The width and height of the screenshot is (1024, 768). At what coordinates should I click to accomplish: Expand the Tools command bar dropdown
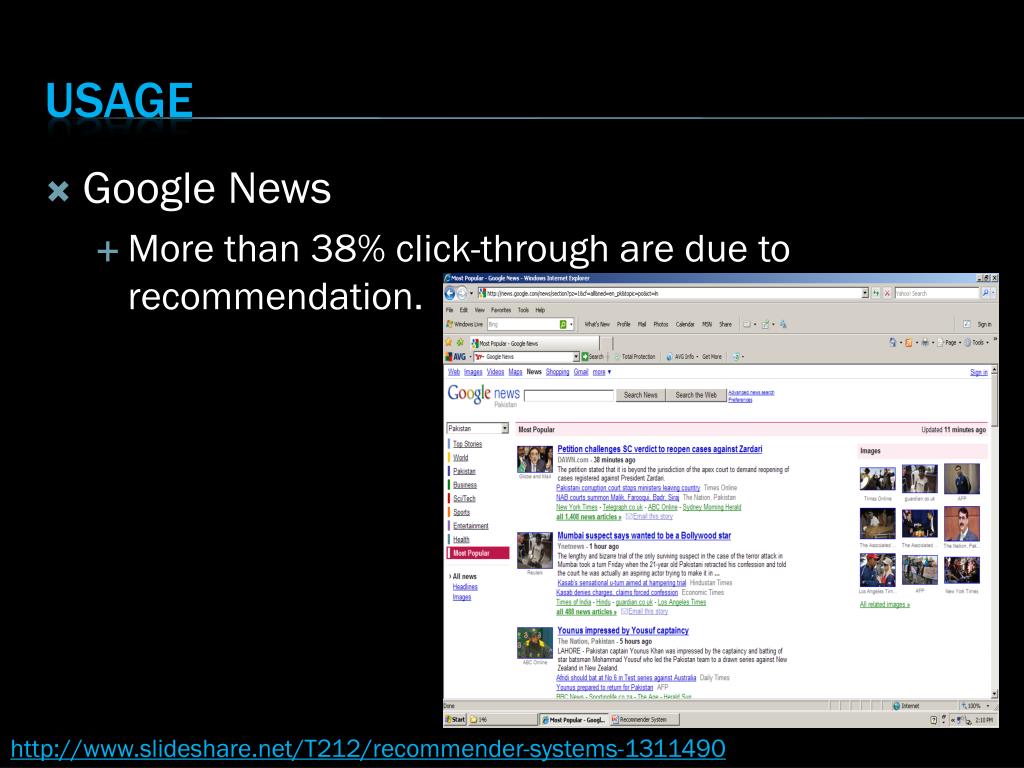tap(978, 342)
